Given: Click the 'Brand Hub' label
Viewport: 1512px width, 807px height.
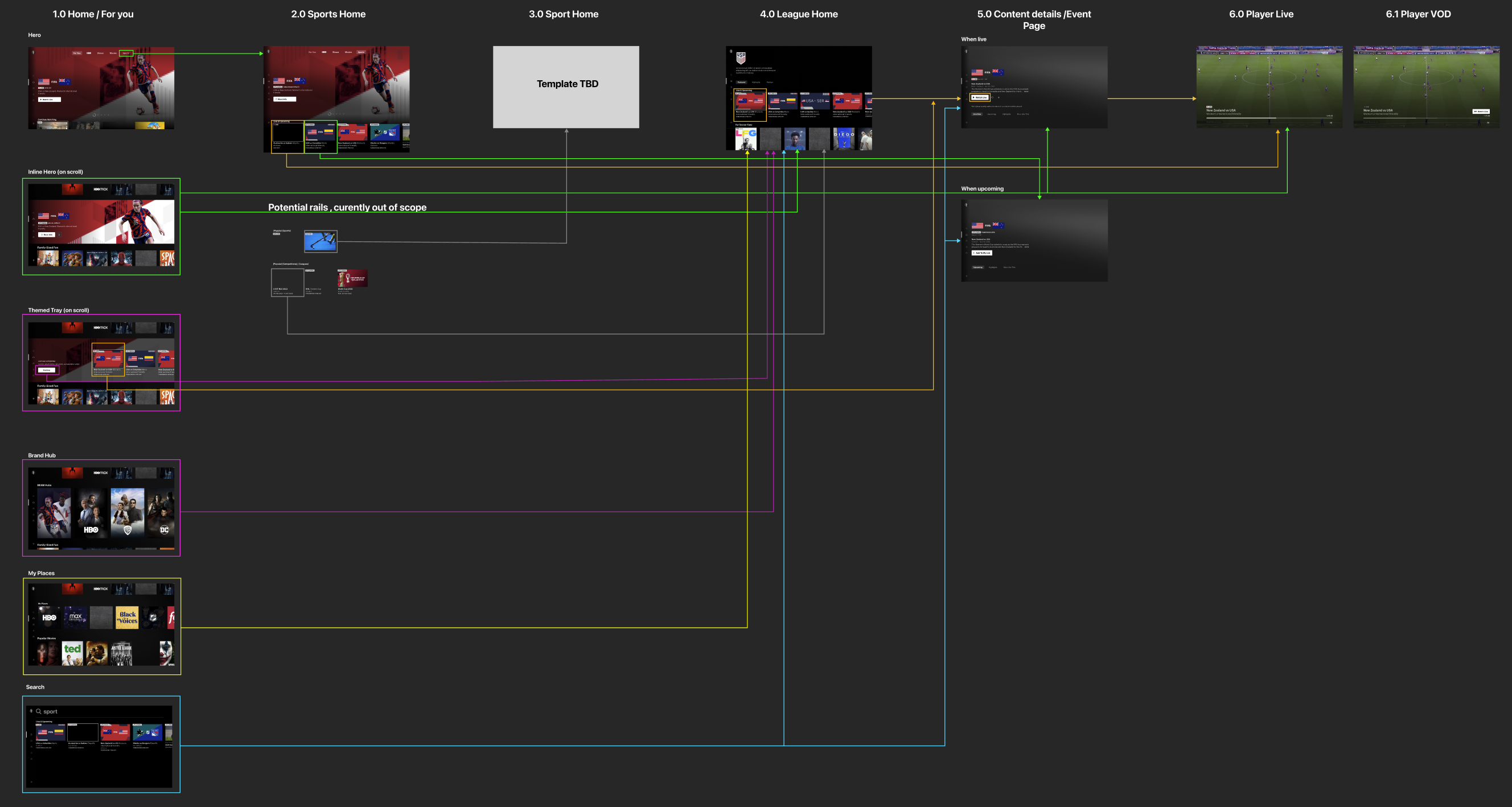Looking at the screenshot, I should pos(42,455).
